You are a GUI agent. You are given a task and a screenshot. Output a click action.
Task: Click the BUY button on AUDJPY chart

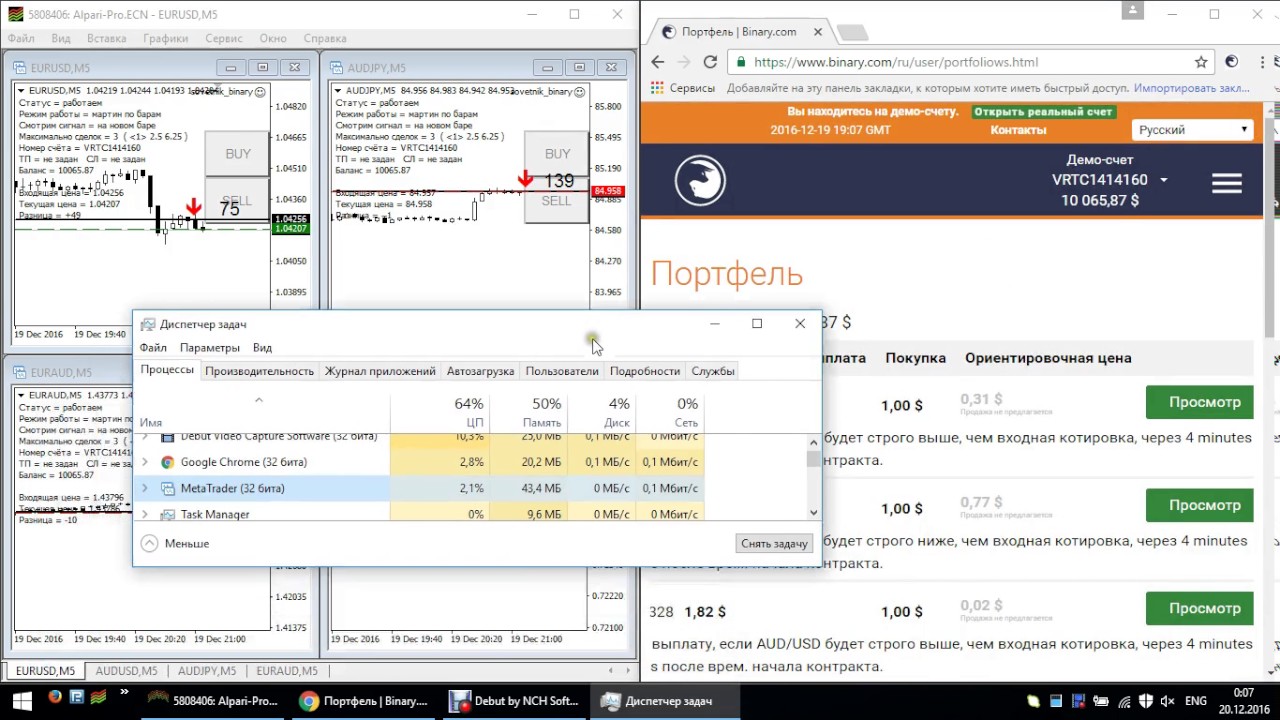(x=557, y=154)
